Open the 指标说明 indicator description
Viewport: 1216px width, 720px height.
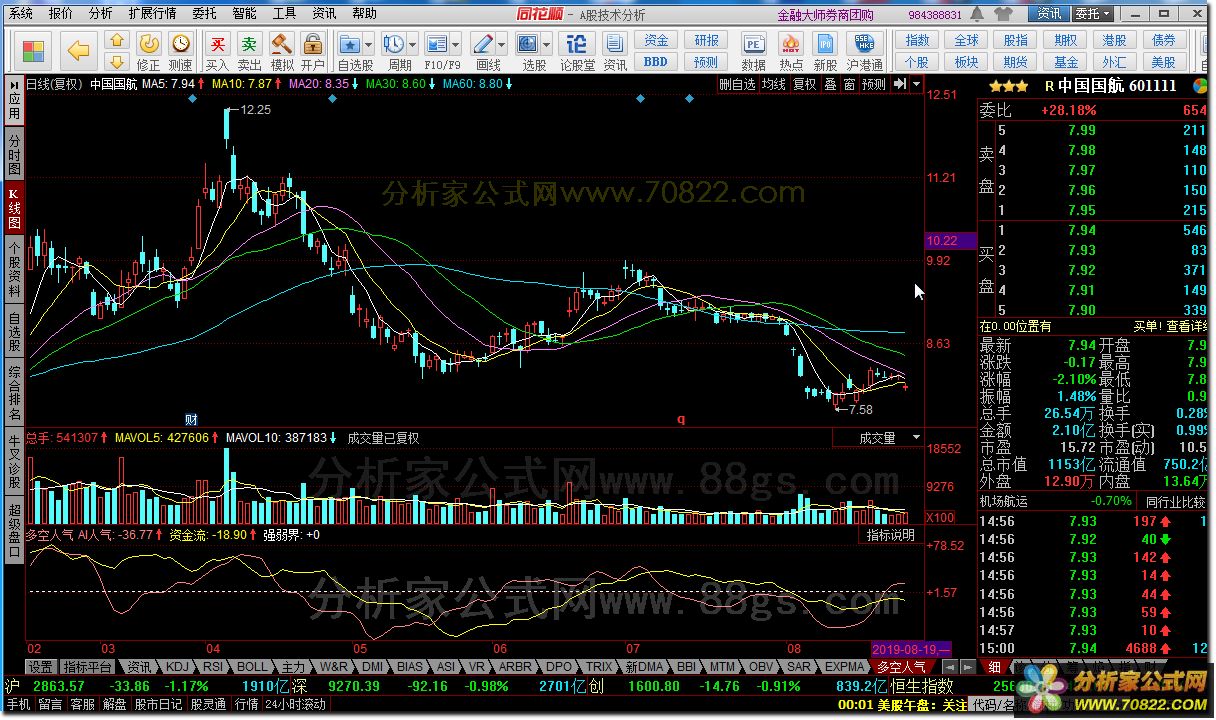[891, 535]
